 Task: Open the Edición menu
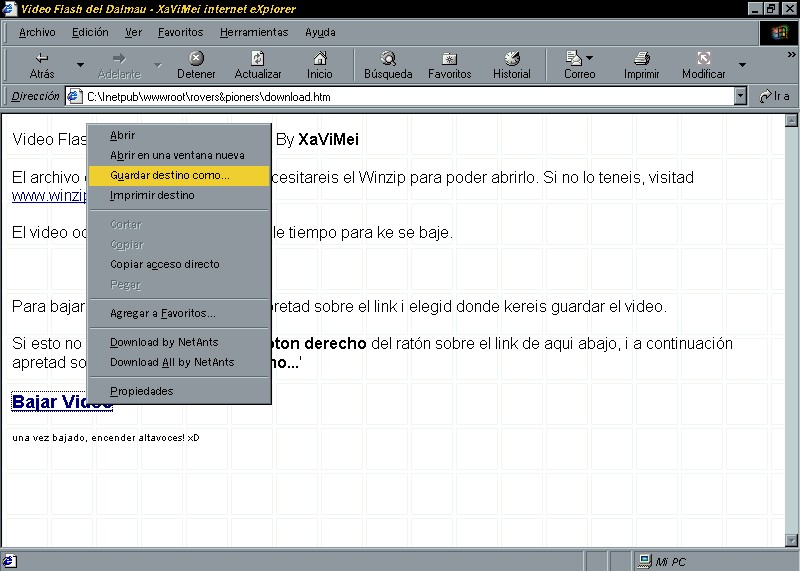pos(90,32)
